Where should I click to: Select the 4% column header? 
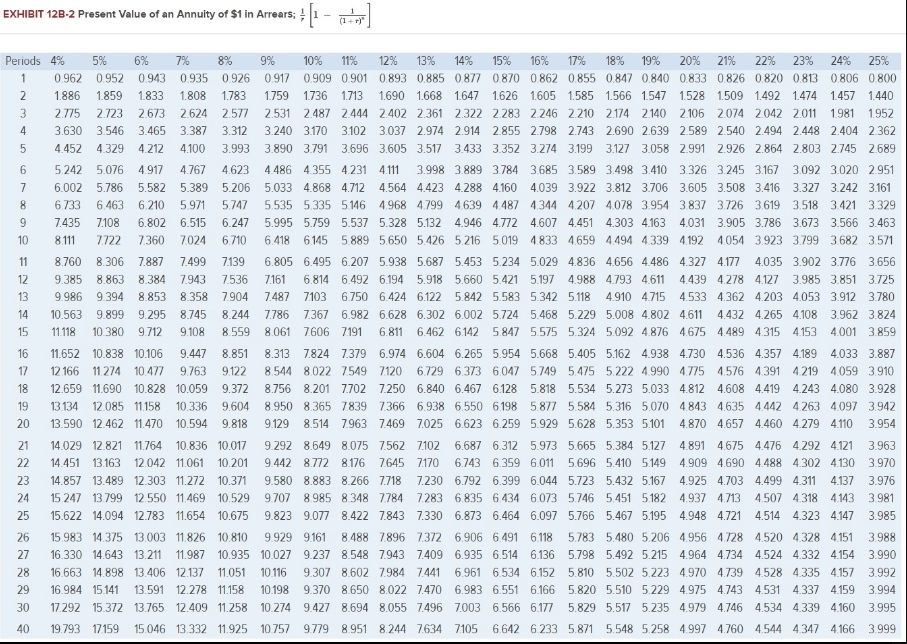pyautogui.click(x=57, y=61)
